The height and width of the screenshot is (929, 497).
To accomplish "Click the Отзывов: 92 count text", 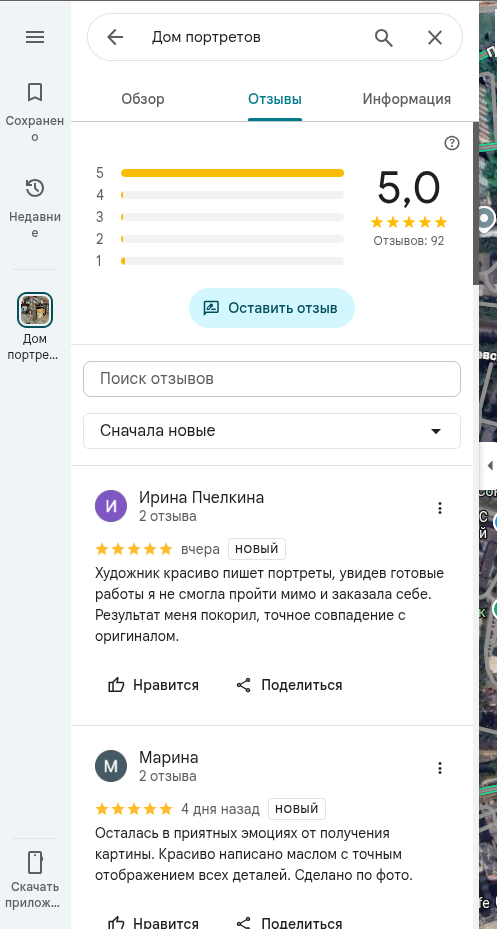I will (409, 241).
